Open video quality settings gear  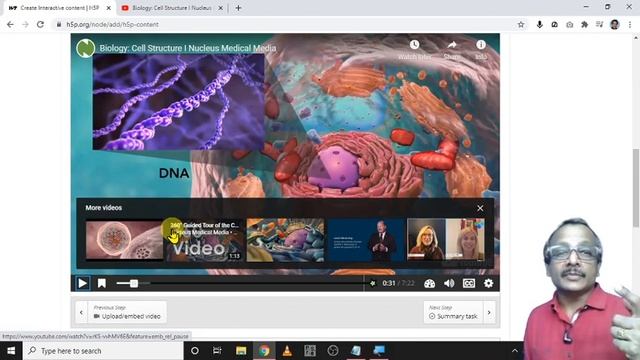tap(489, 283)
